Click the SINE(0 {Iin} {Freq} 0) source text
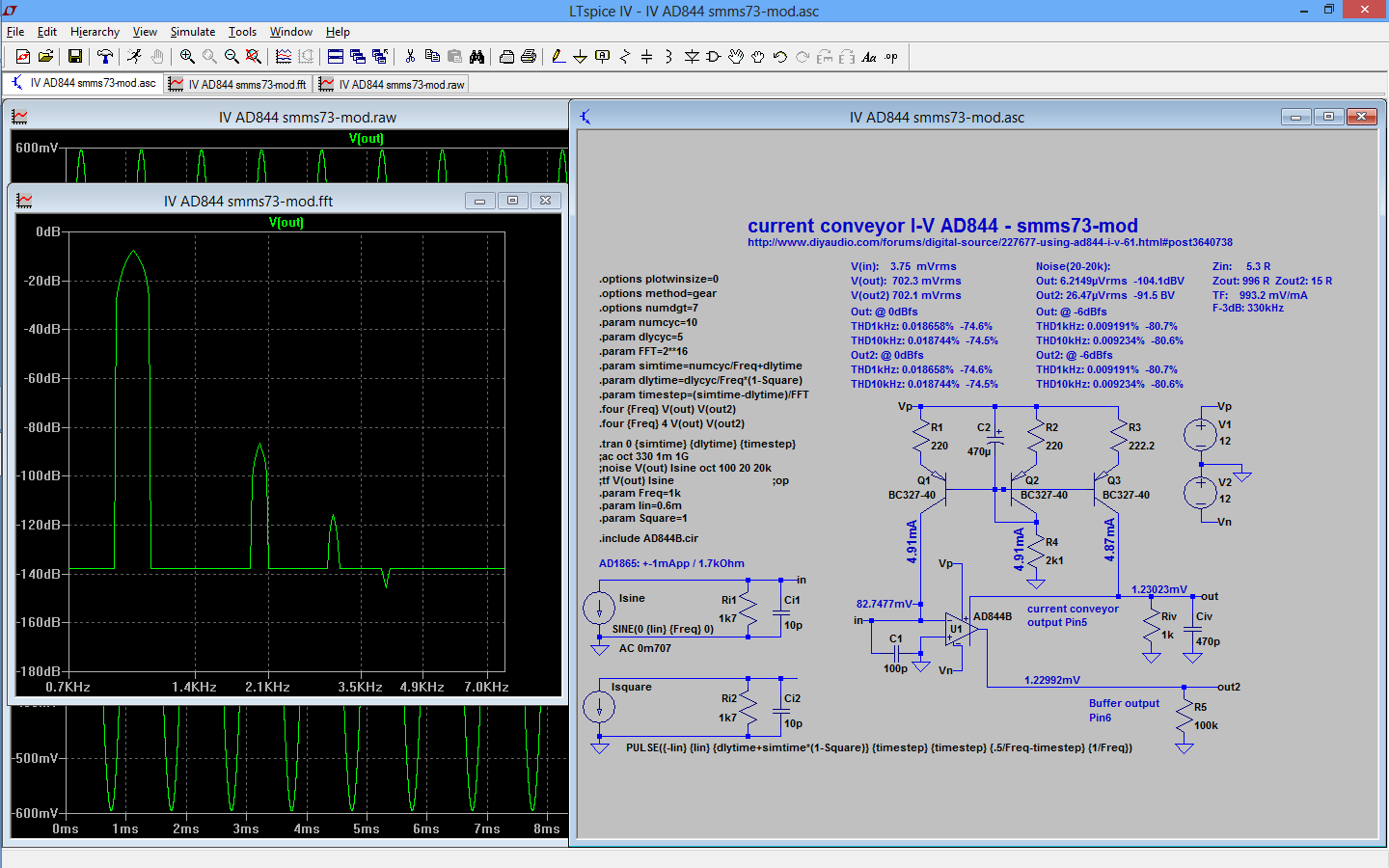This screenshot has width=1389, height=868. (663, 629)
